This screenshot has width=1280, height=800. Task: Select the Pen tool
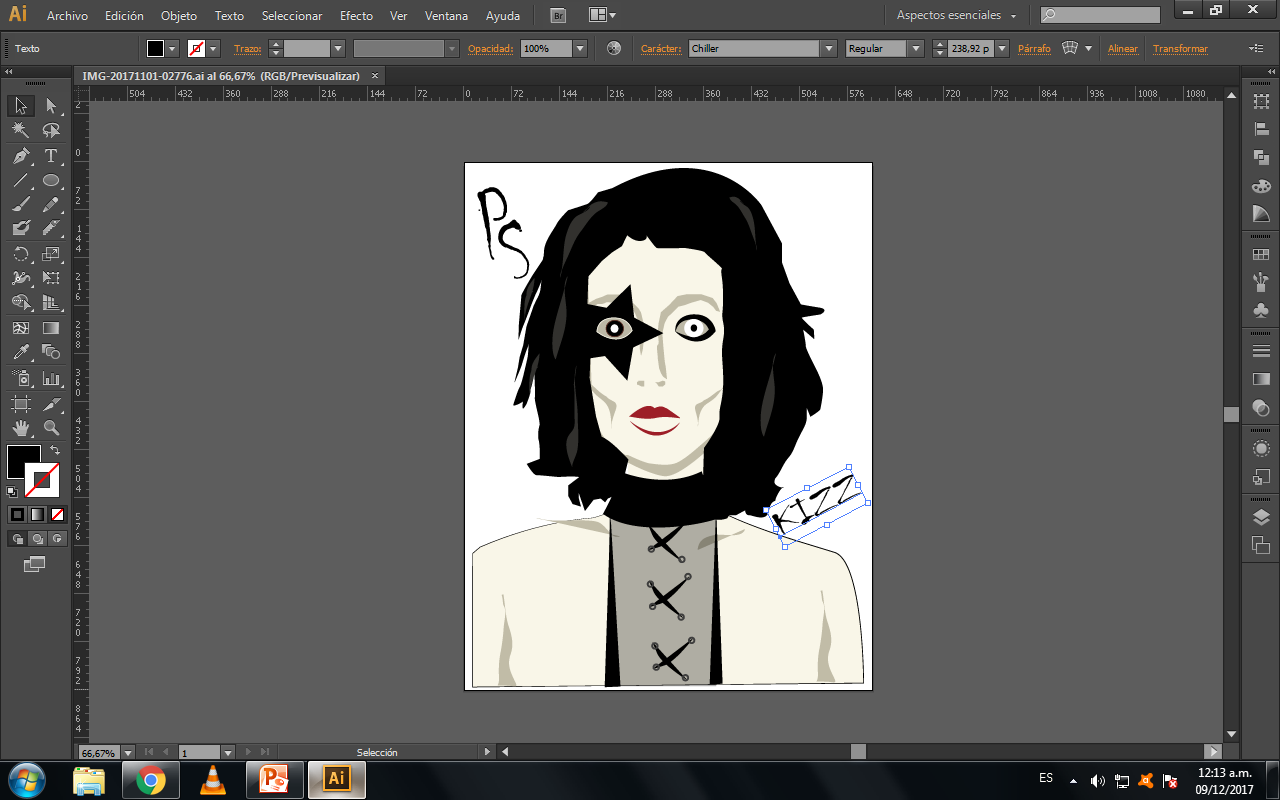click(21, 156)
